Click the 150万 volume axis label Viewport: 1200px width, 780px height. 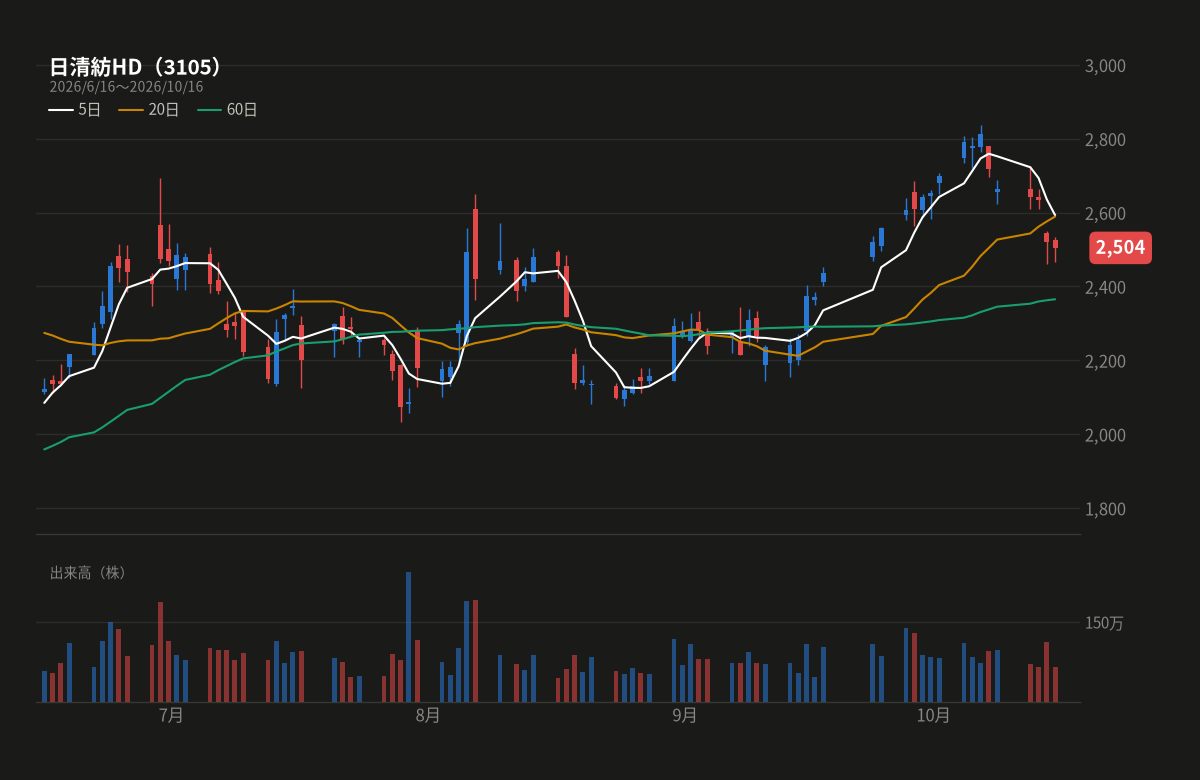[1105, 623]
